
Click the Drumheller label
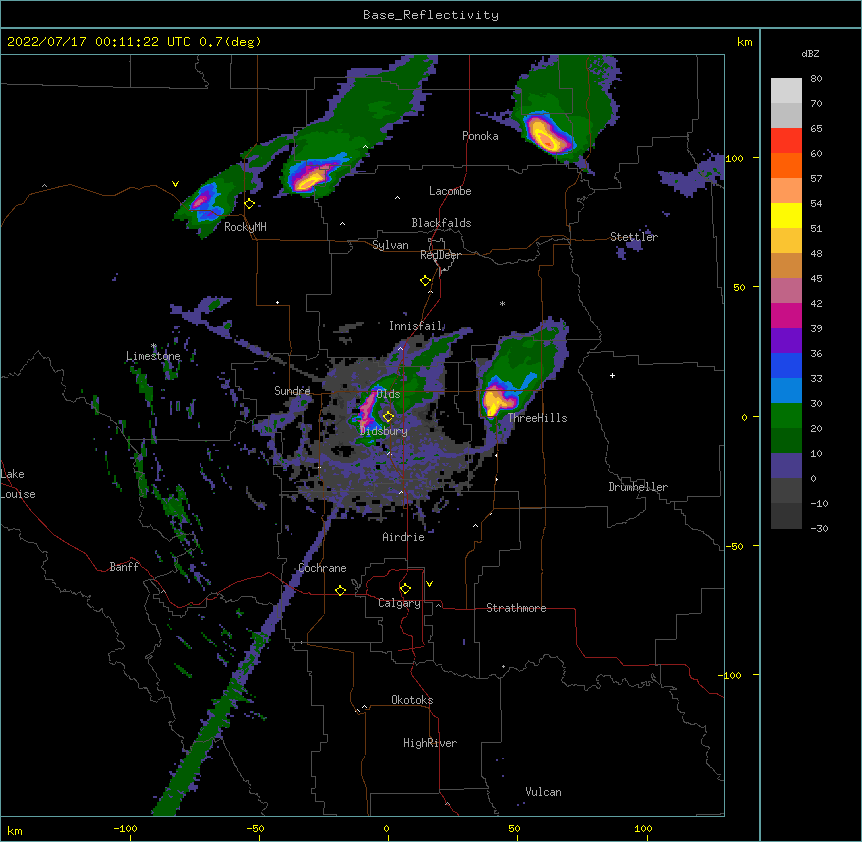pyautogui.click(x=638, y=487)
